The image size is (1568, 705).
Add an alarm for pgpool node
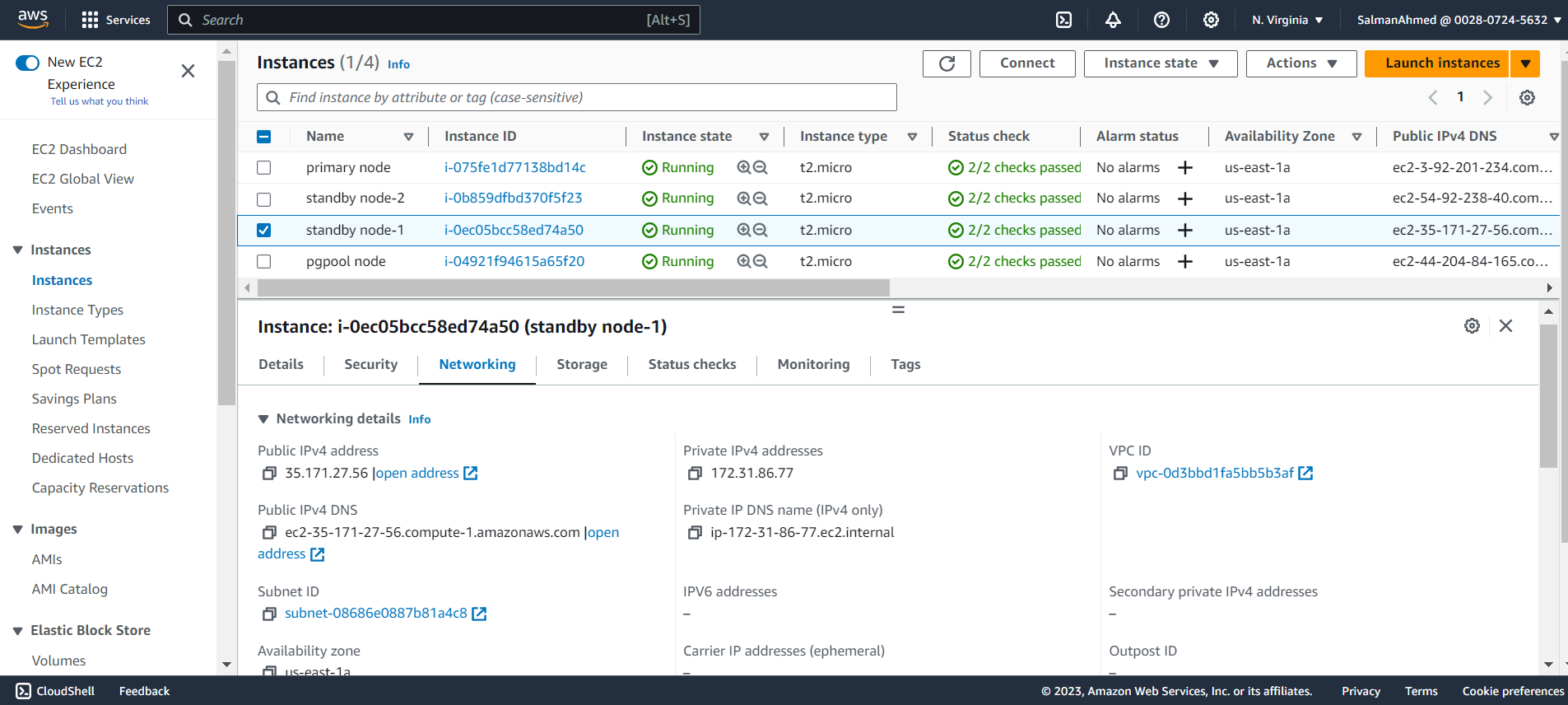point(1185,261)
